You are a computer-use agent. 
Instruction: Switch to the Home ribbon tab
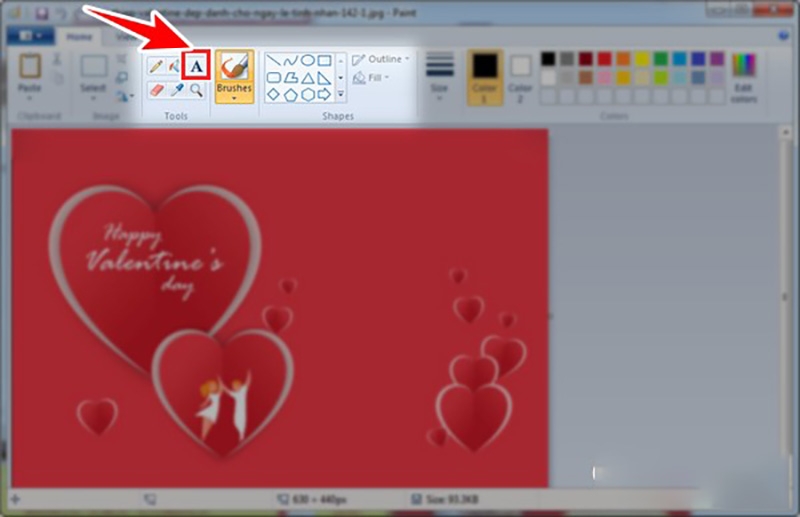click(x=79, y=37)
